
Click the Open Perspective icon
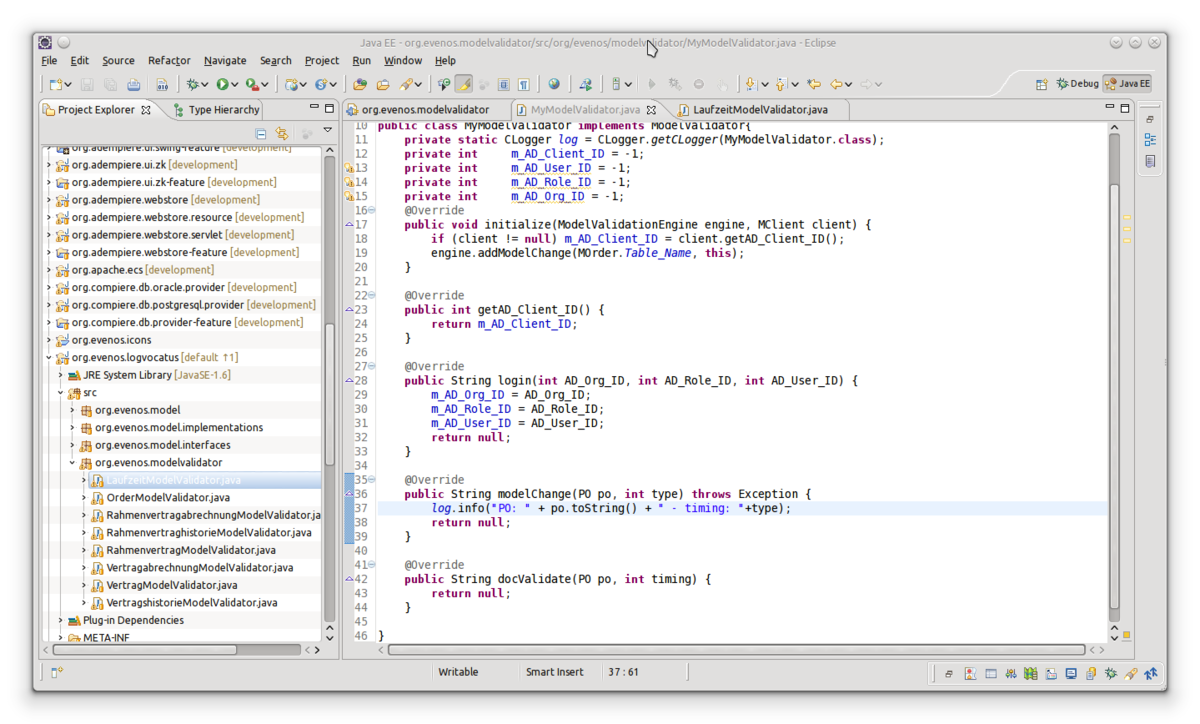click(x=1041, y=84)
